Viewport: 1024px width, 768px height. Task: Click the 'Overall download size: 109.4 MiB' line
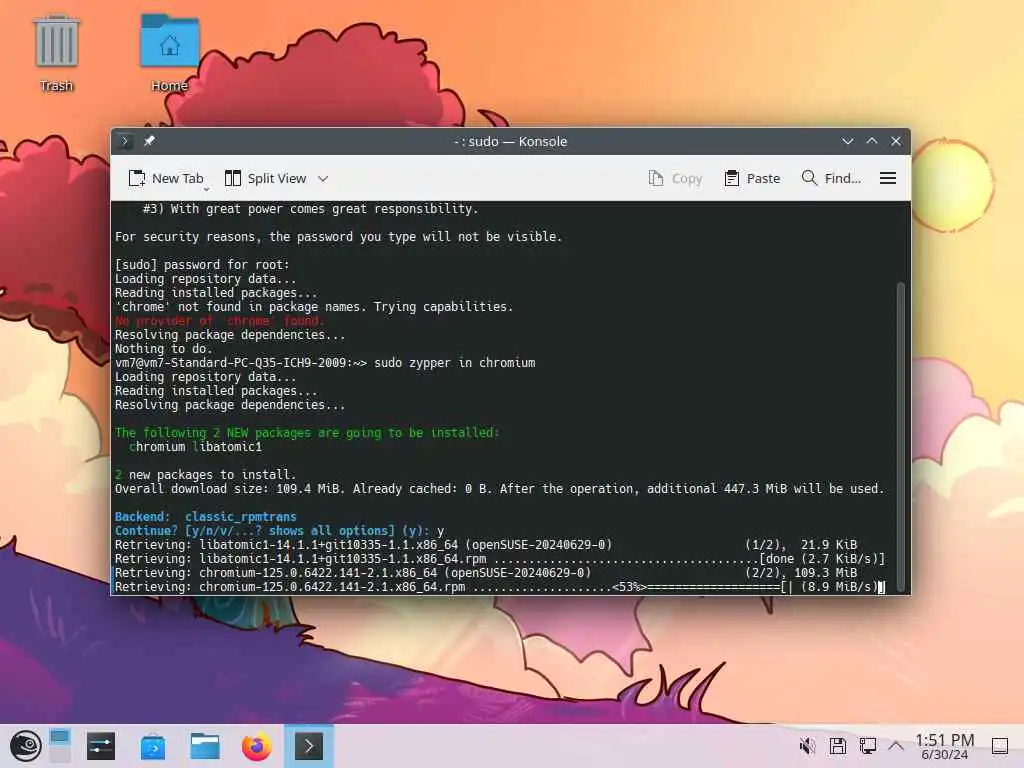coord(499,488)
